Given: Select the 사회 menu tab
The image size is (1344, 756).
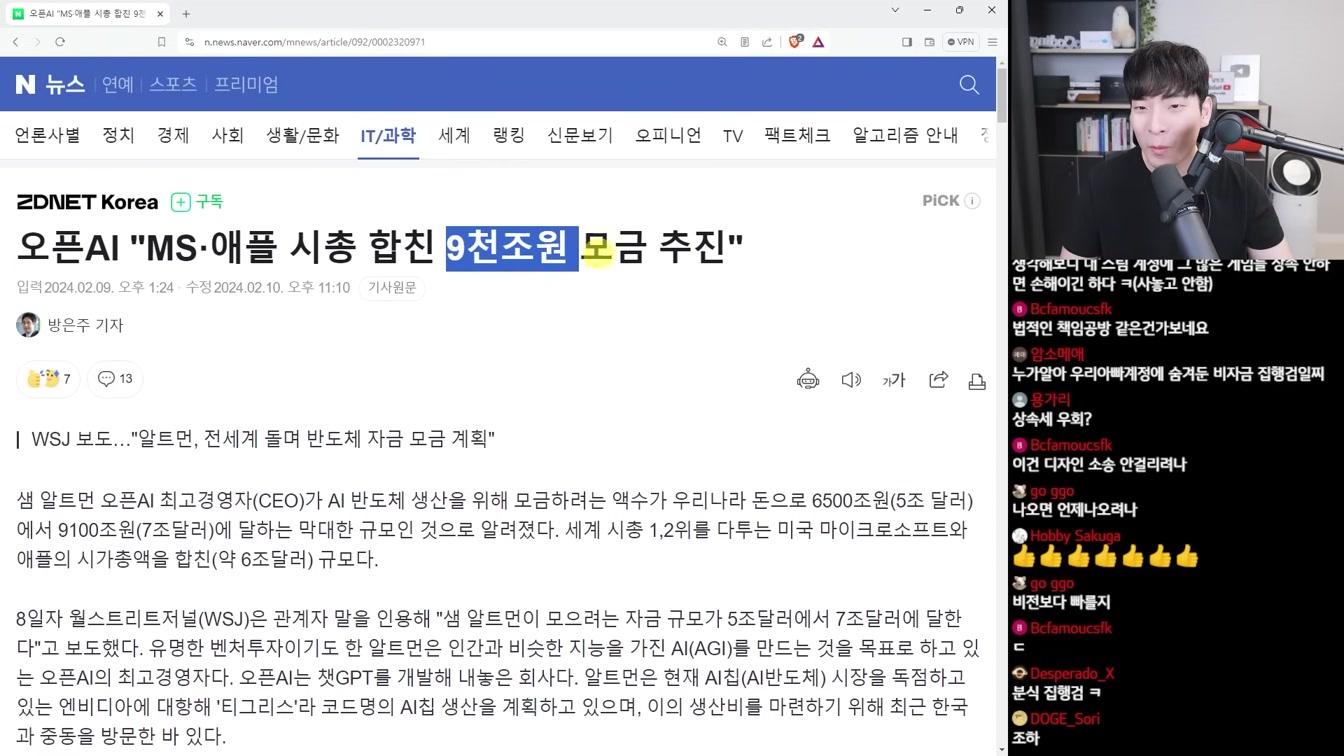Looking at the screenshot, I should click(x=227, y=135).
